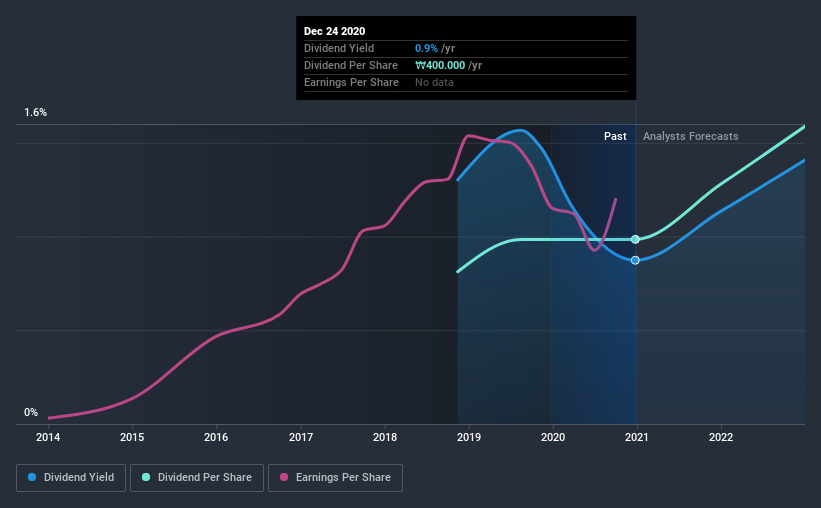821x508 pixels.
Task: Click the 0% y-axis label
Action: point(31,412)
